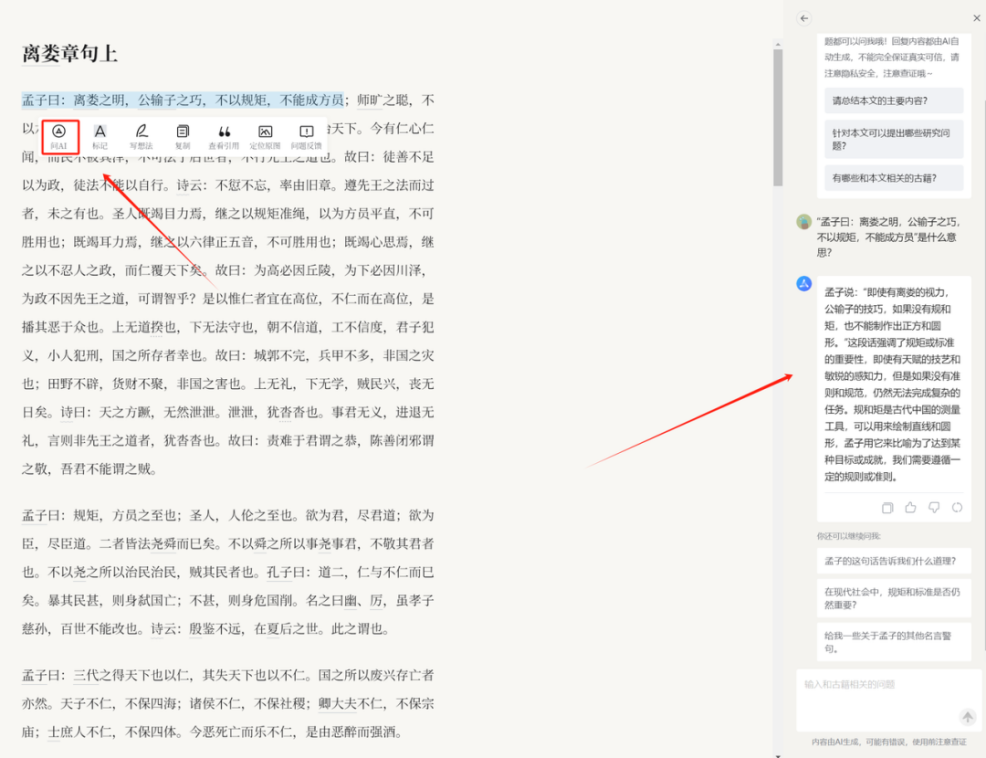Click the 问AI (Ask AI) toolbar icon

(x=59, y=135)
